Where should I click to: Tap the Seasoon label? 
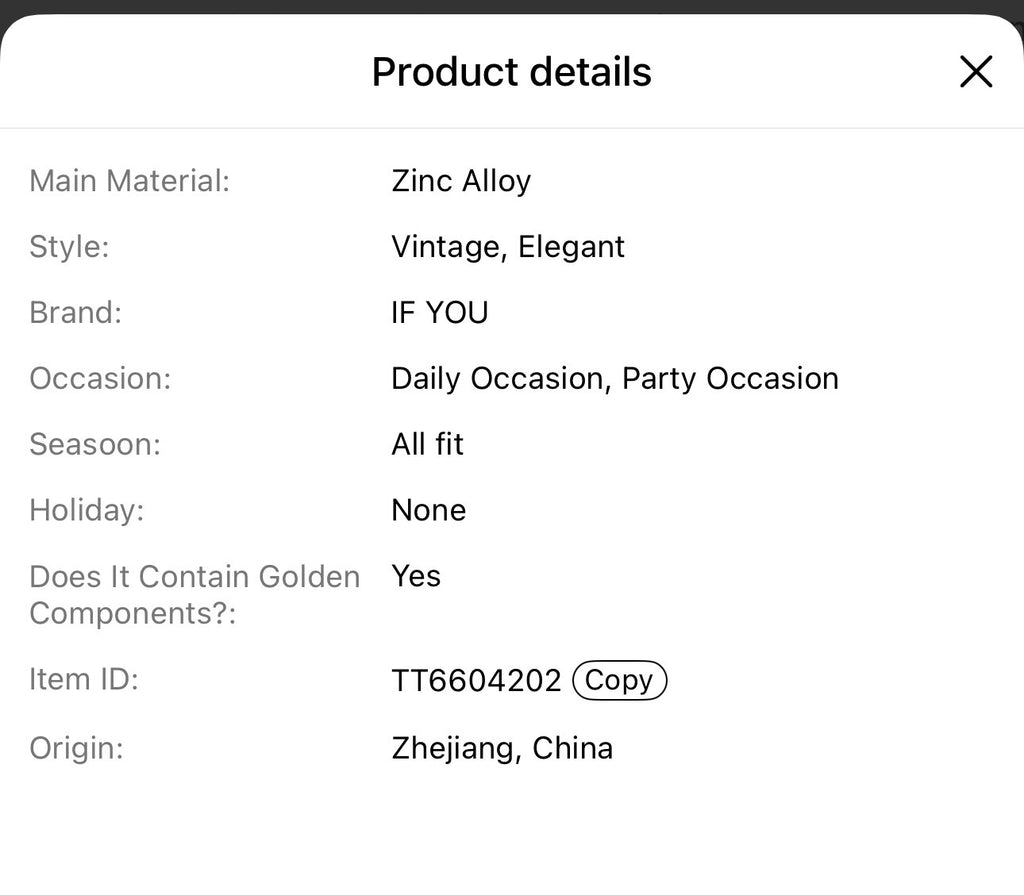(x=95, y=444)
